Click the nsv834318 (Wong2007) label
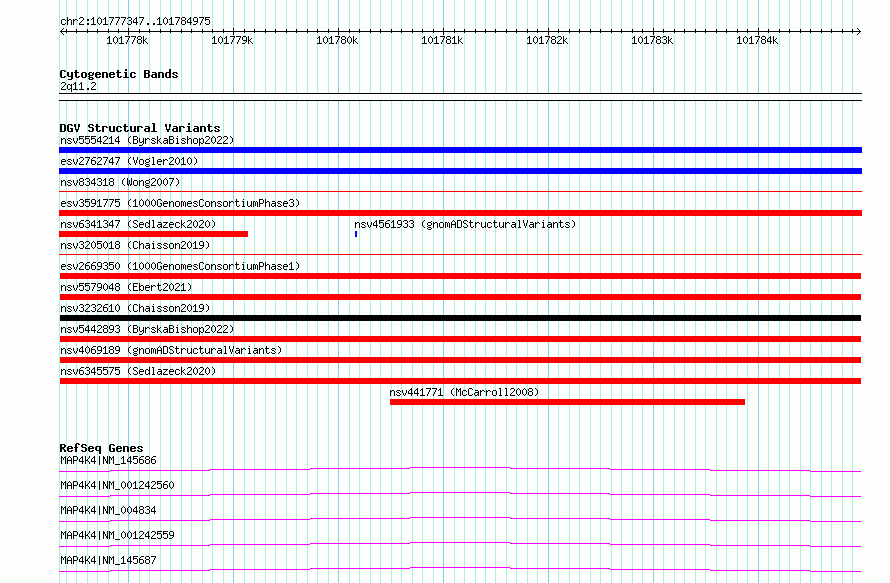The height and width of the screenshot is (583, 890). point(120,182)
